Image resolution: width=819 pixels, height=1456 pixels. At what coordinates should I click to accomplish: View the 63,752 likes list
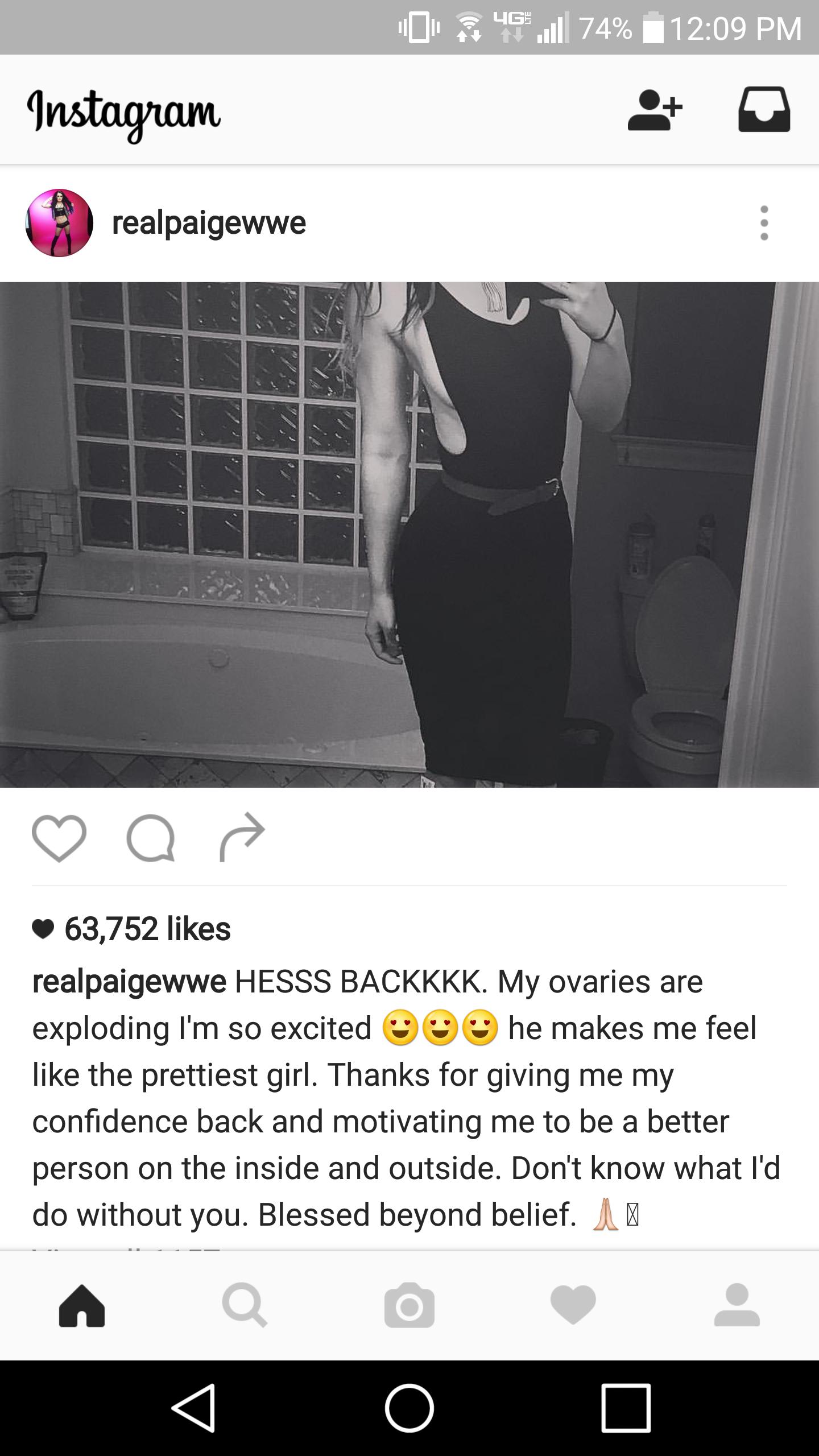point(147,929)
